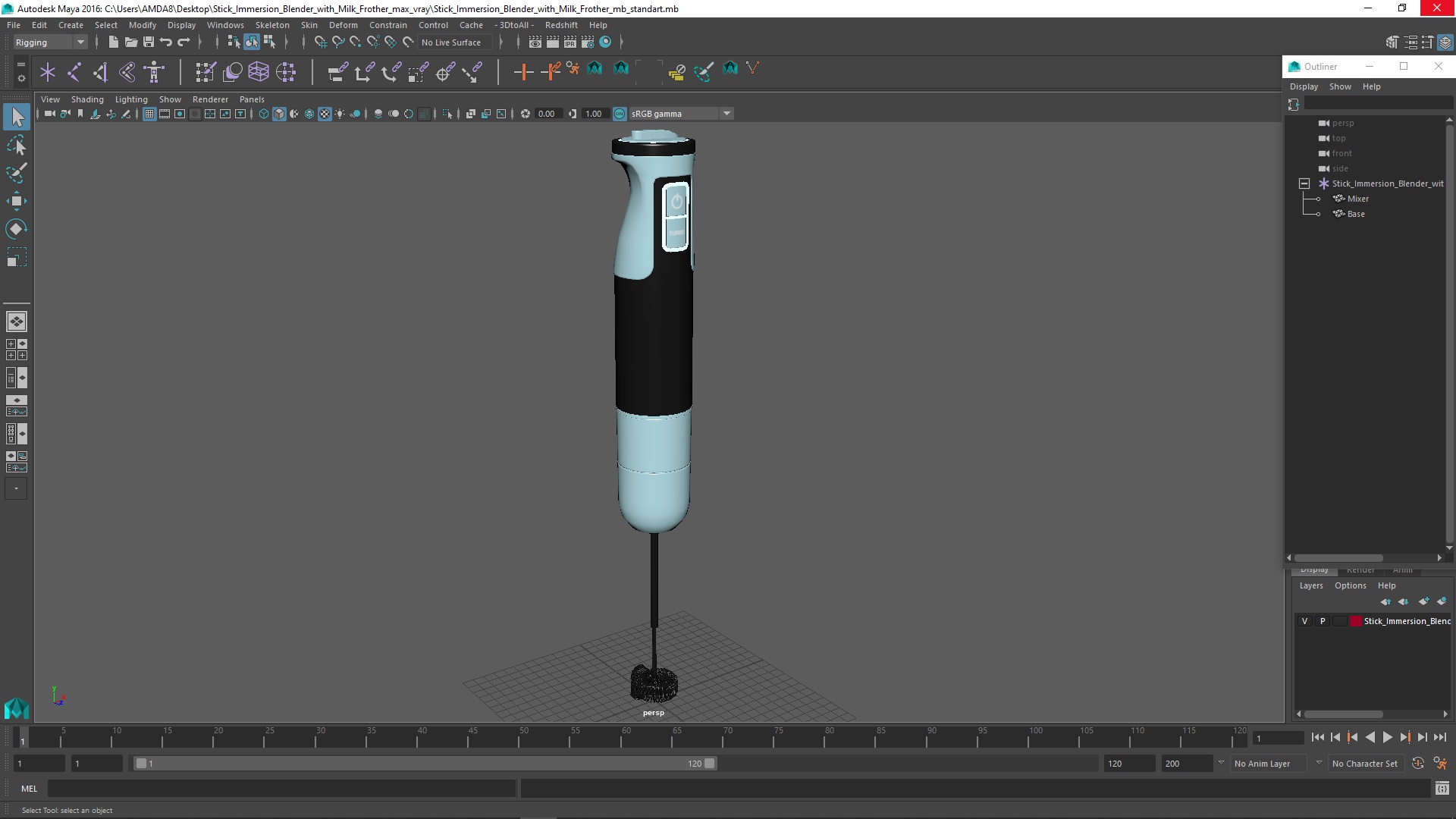Select Base node in Outliner
Screen dimensions: 1456x819
(1356, 214)
